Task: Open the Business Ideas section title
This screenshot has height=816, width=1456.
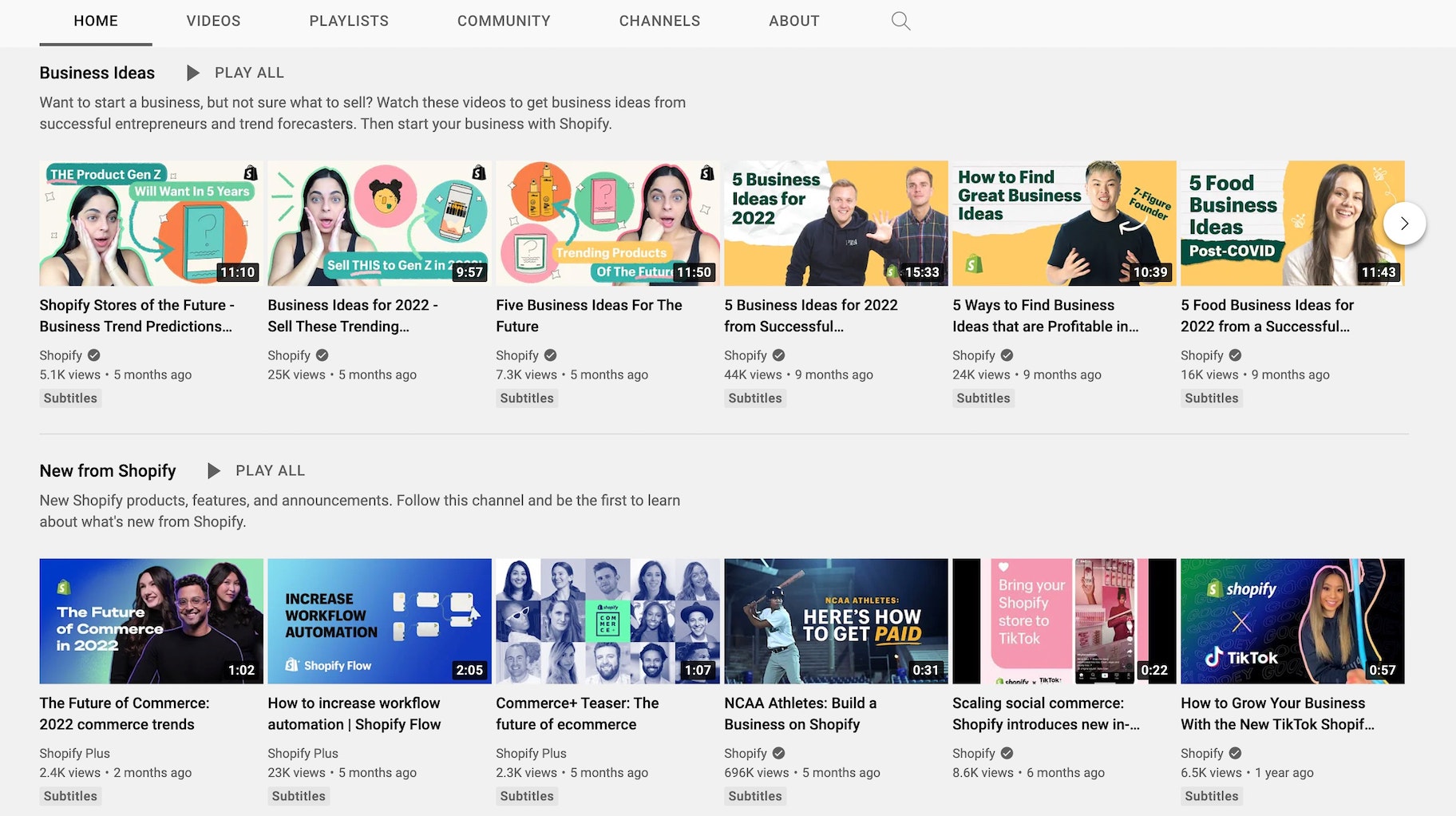Action: (97, 73)
